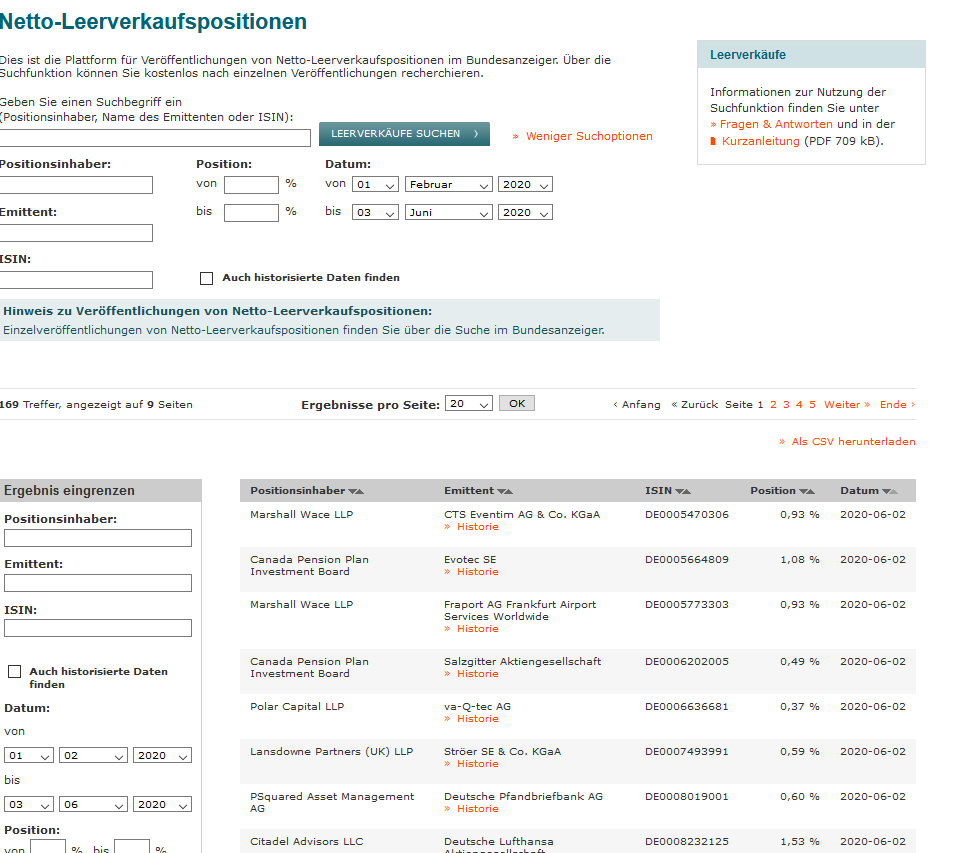Open the 'von' month dropdown showing Februar
Viewport: 959px width, 853px height.
tap(449, 184)
